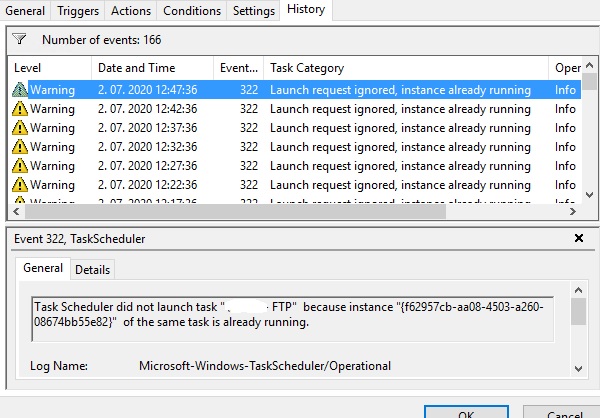Open the Settings tab

click(x=253, y=11)
